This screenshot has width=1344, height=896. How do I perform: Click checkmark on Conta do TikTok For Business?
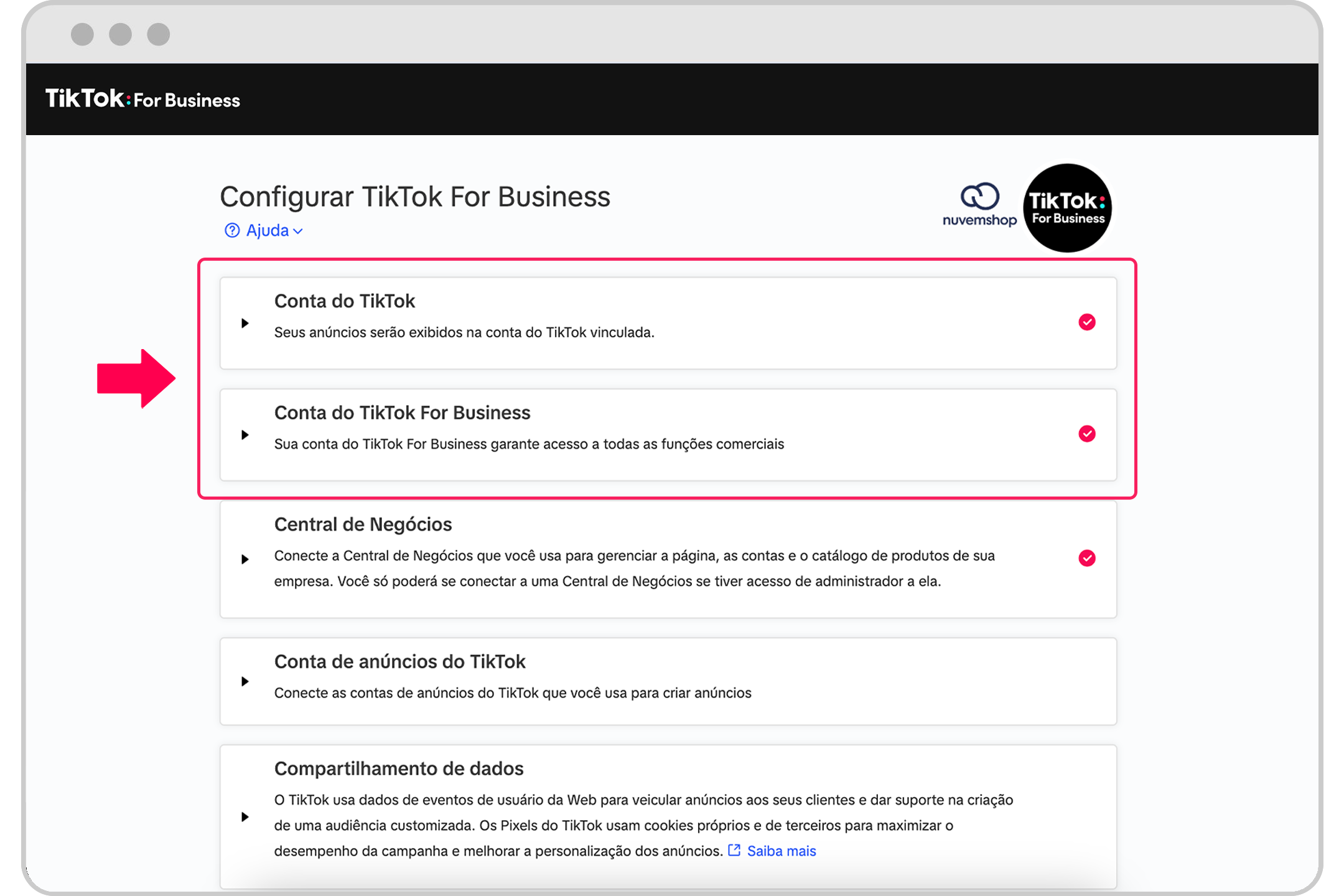[x=1086, y=434]
